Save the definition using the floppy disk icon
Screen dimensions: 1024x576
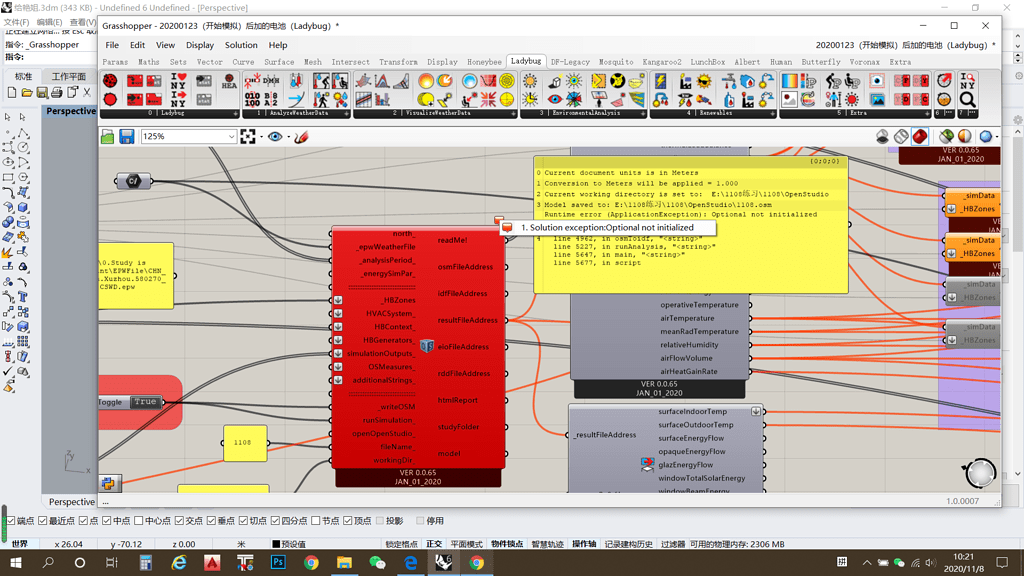click(x=126, y=136)
